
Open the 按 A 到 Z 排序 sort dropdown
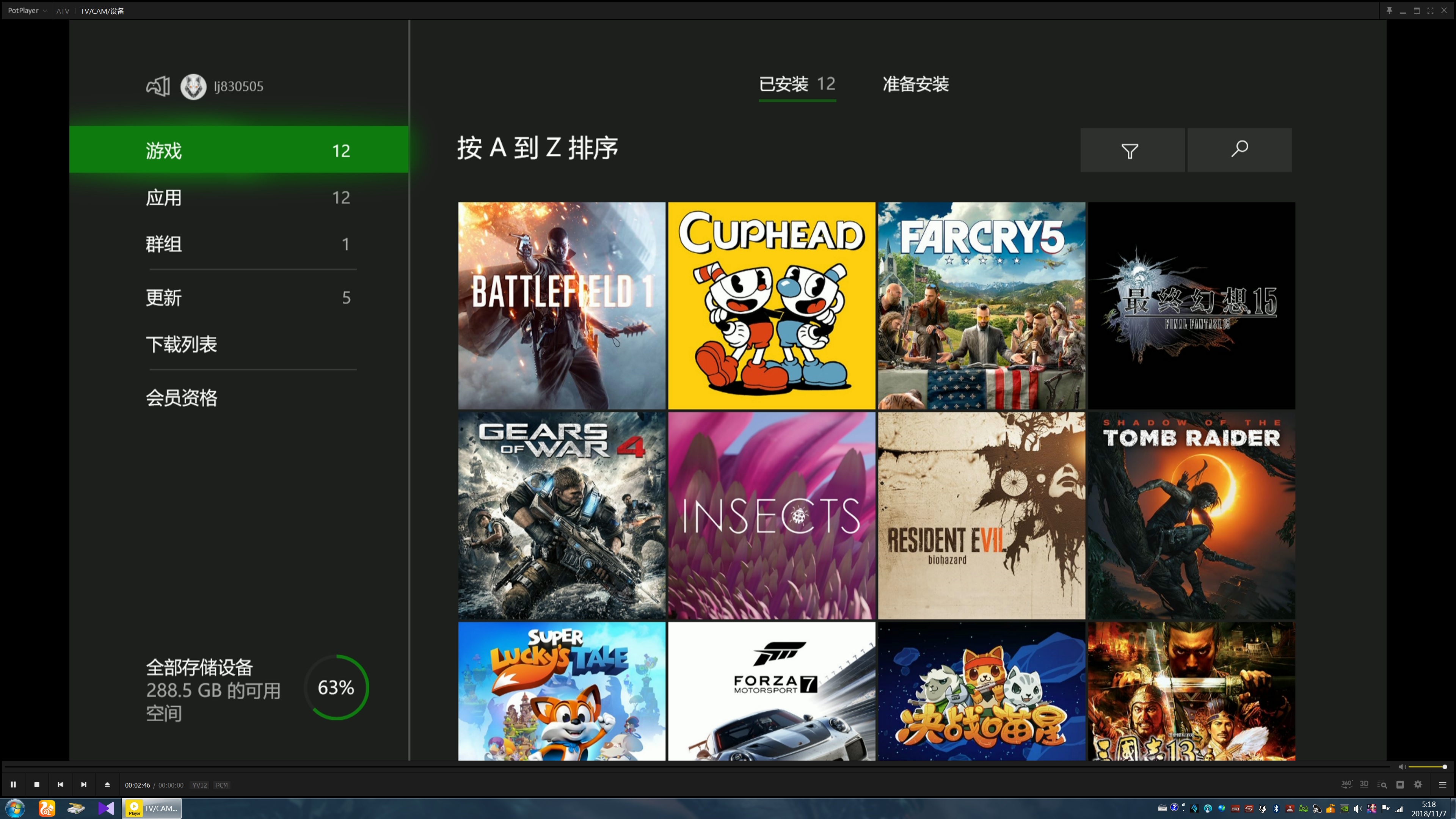(537, 148)
